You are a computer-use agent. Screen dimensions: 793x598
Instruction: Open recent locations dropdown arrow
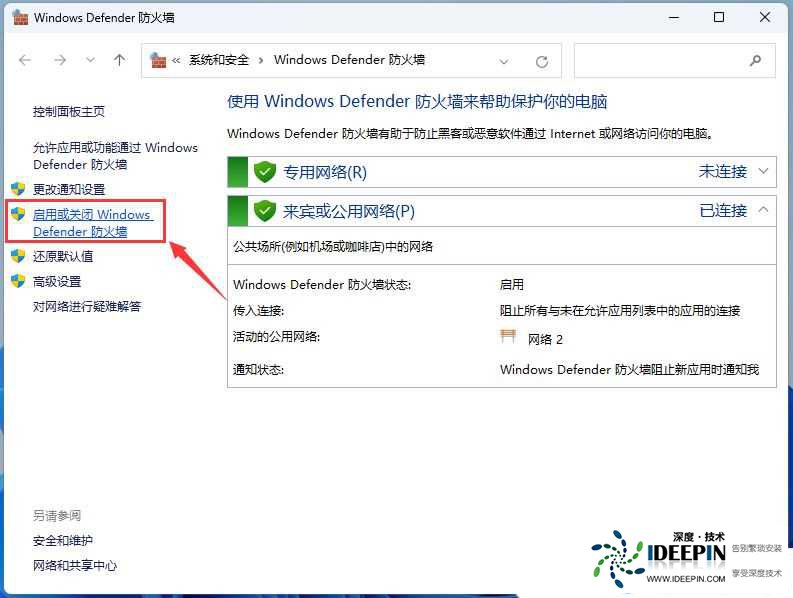[91, 61]
